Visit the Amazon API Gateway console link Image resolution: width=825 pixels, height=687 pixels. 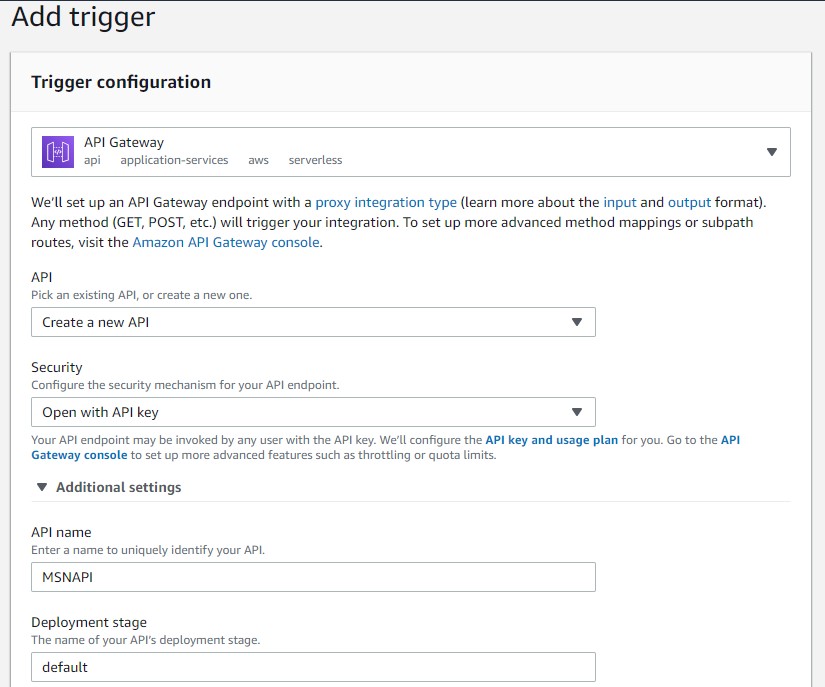226,242
